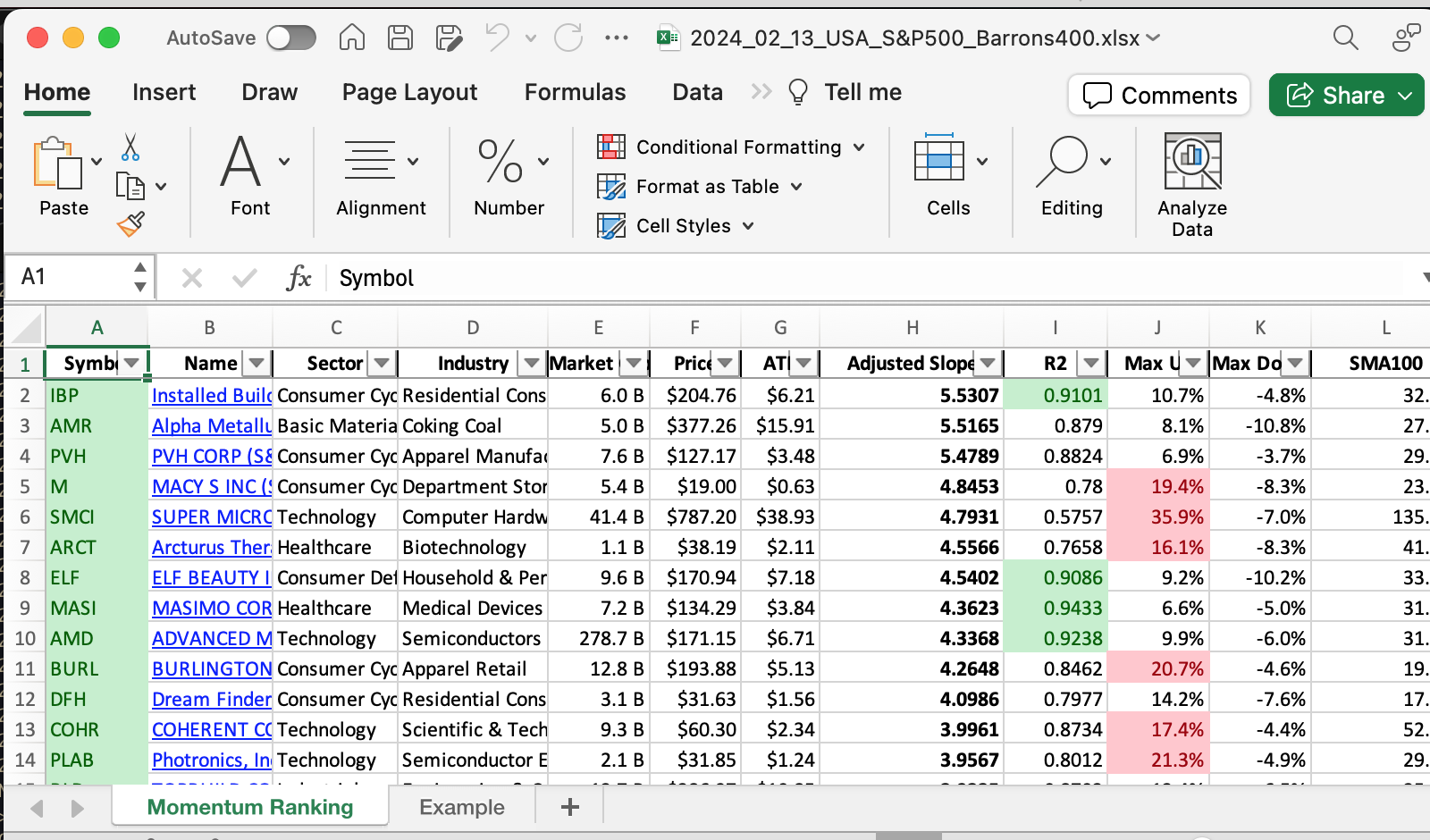Switch to the Example sheet tab
1430x840 pixels.
click(x=461, y=807)
